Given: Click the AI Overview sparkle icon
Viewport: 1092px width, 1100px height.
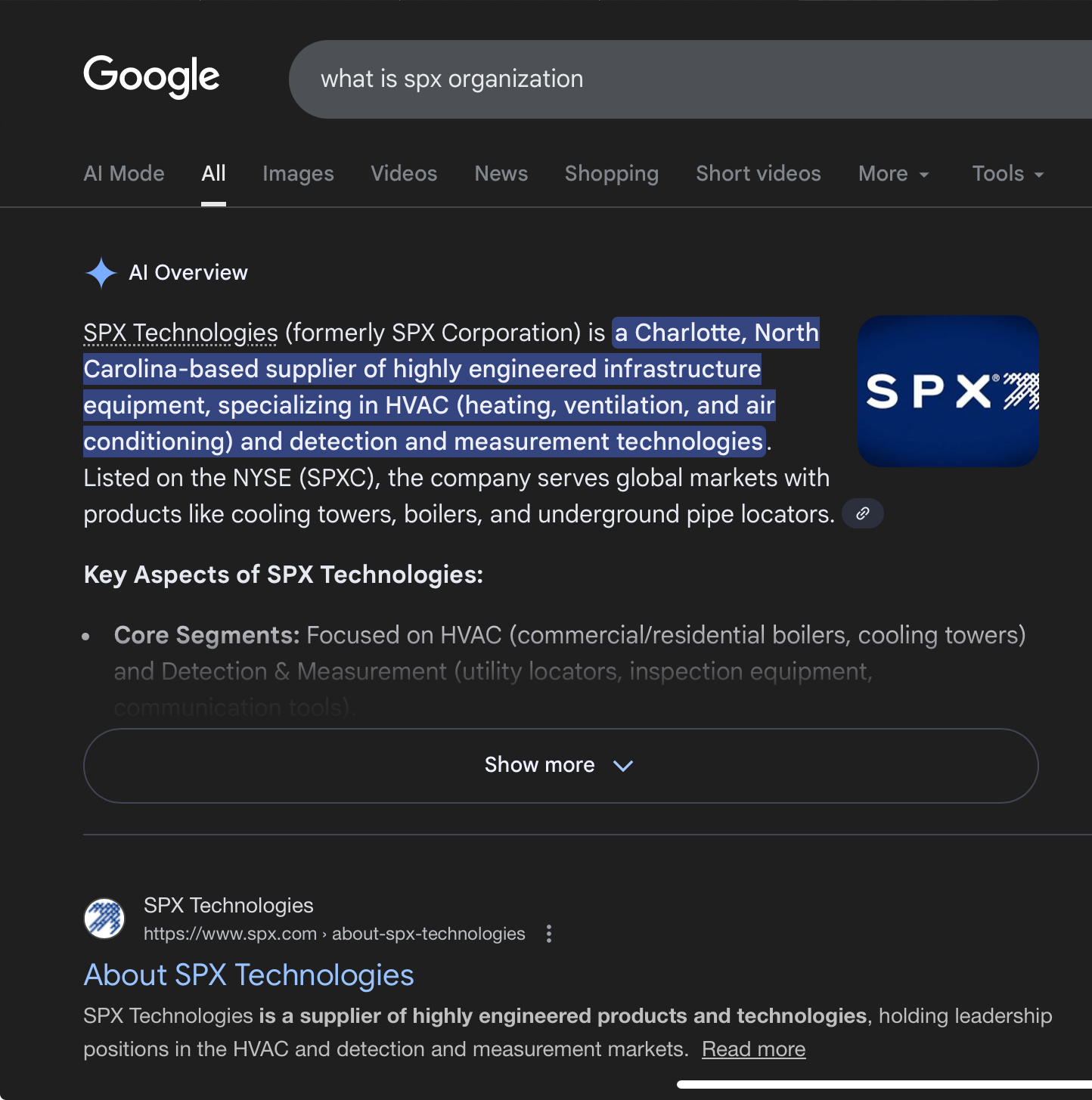Looking at the screenshot, I should click(x=101, y=273).
